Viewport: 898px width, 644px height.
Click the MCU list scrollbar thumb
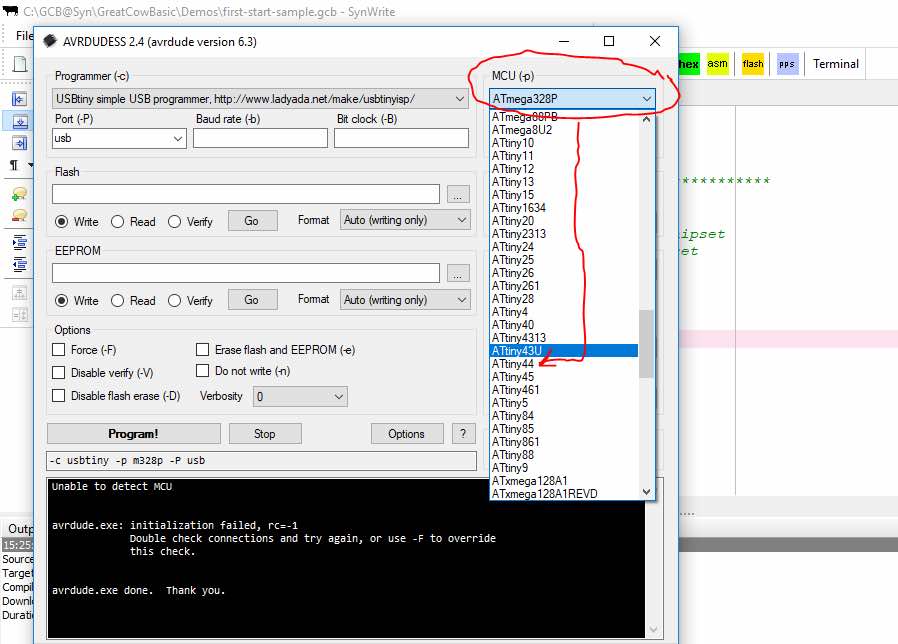[646, 344]
